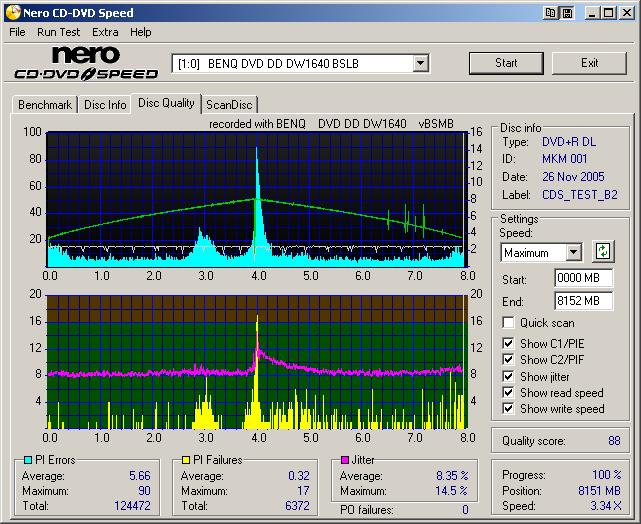
Task: Open the Maximum speed dropdown
Action: coord(574,252)
